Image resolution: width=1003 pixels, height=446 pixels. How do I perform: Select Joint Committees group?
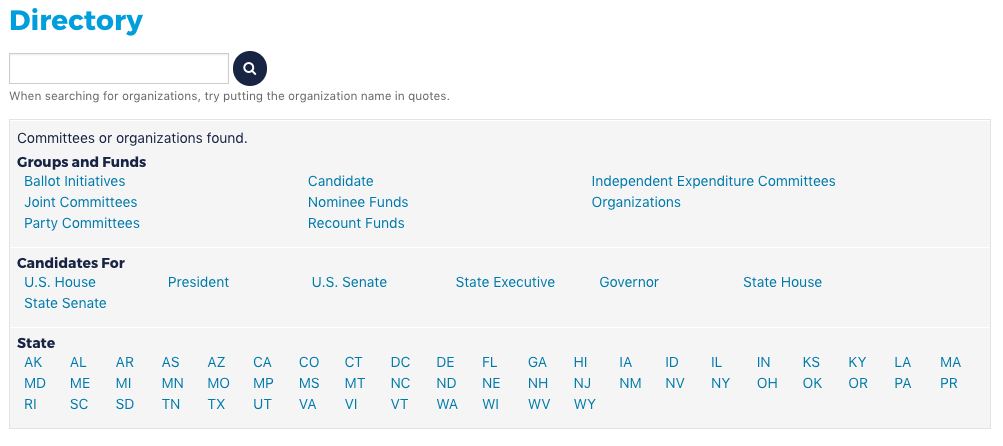tap(81, 202)
